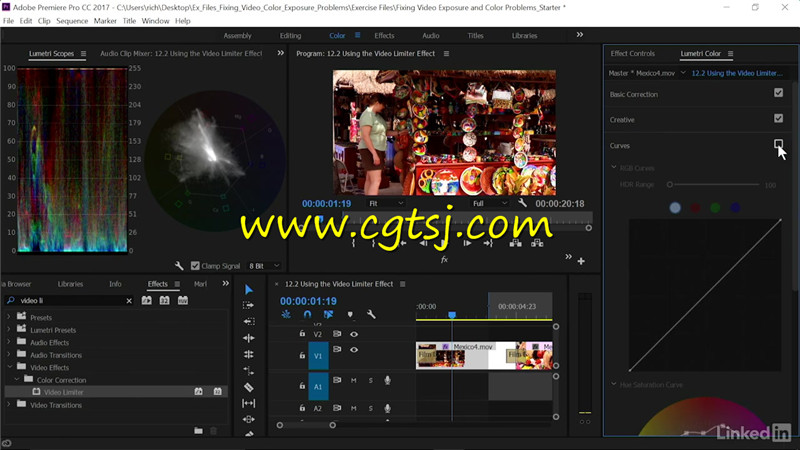Select the Slide tool
Image resolution: width=800 pixels, height=450 pixels.
pyautogui.click(x=248, y=419)
